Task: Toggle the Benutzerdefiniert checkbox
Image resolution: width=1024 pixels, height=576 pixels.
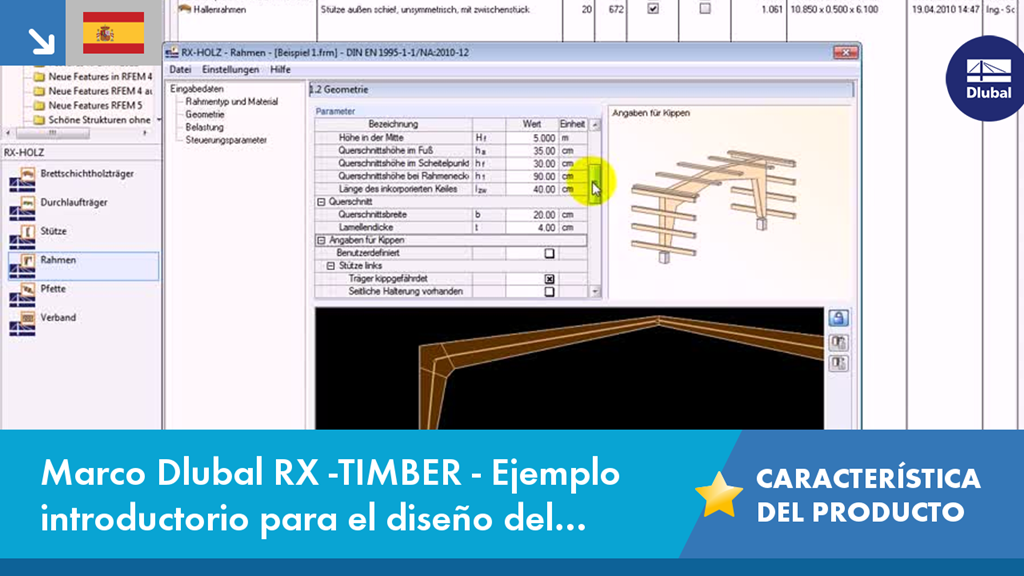Action: point(549,253)
